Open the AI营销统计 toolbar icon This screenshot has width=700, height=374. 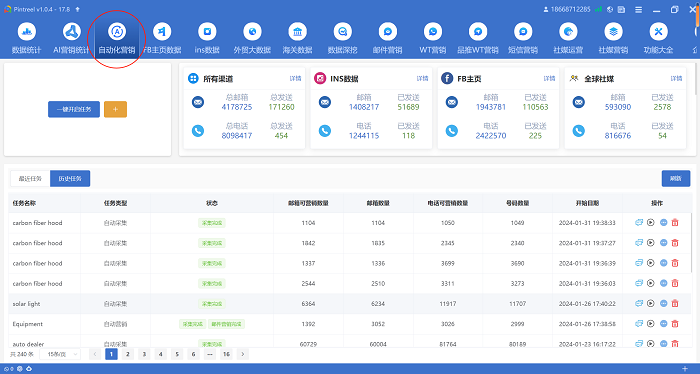click(x=71, y=38)
